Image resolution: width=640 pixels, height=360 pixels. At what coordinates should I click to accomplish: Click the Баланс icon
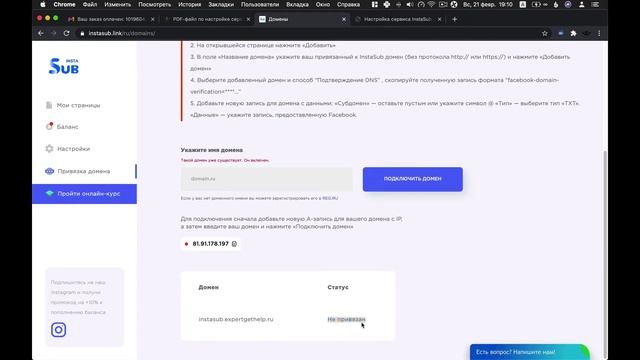[49, 127]
